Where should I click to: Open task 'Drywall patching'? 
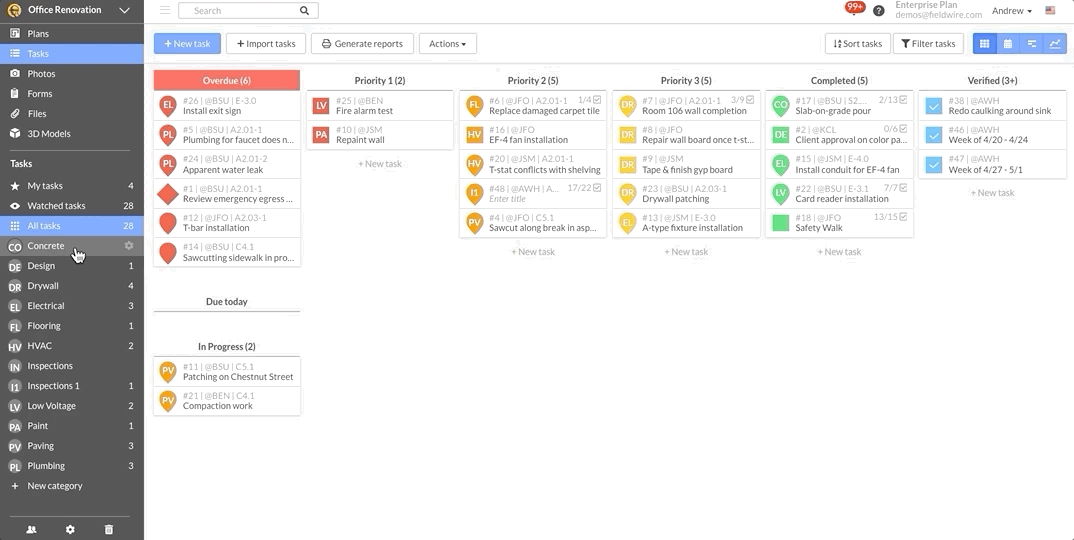point(686,194)
